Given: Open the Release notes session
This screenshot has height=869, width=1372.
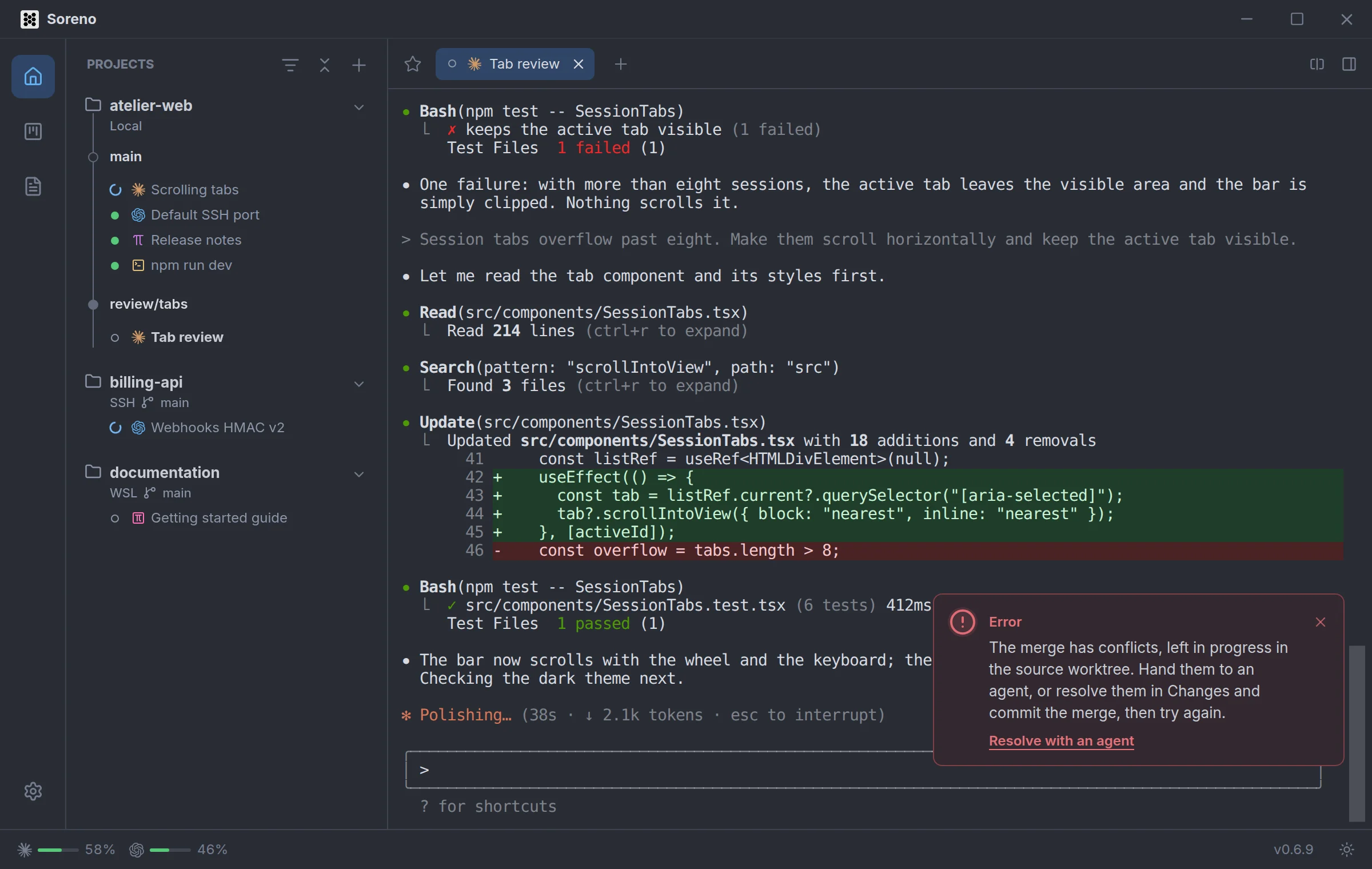Looking at the screenshot, I should pos(196,240).
